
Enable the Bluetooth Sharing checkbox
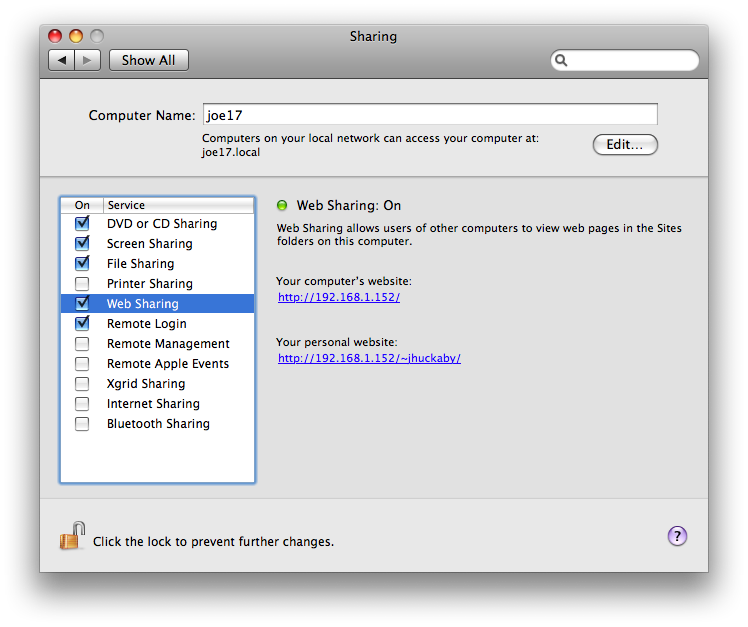tap(82, 424)
